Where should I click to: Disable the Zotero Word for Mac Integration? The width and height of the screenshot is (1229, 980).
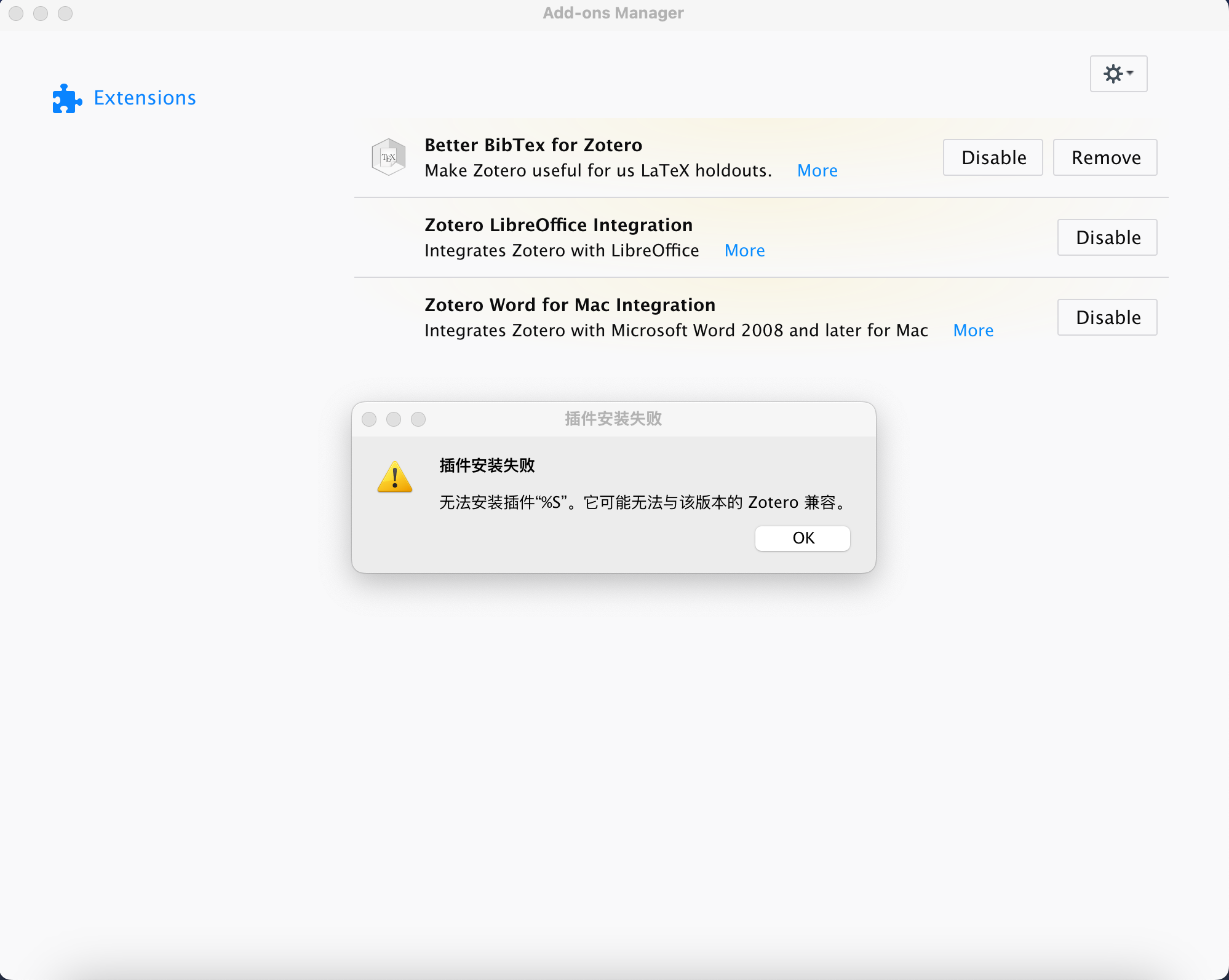click(x=1107, y=317)
